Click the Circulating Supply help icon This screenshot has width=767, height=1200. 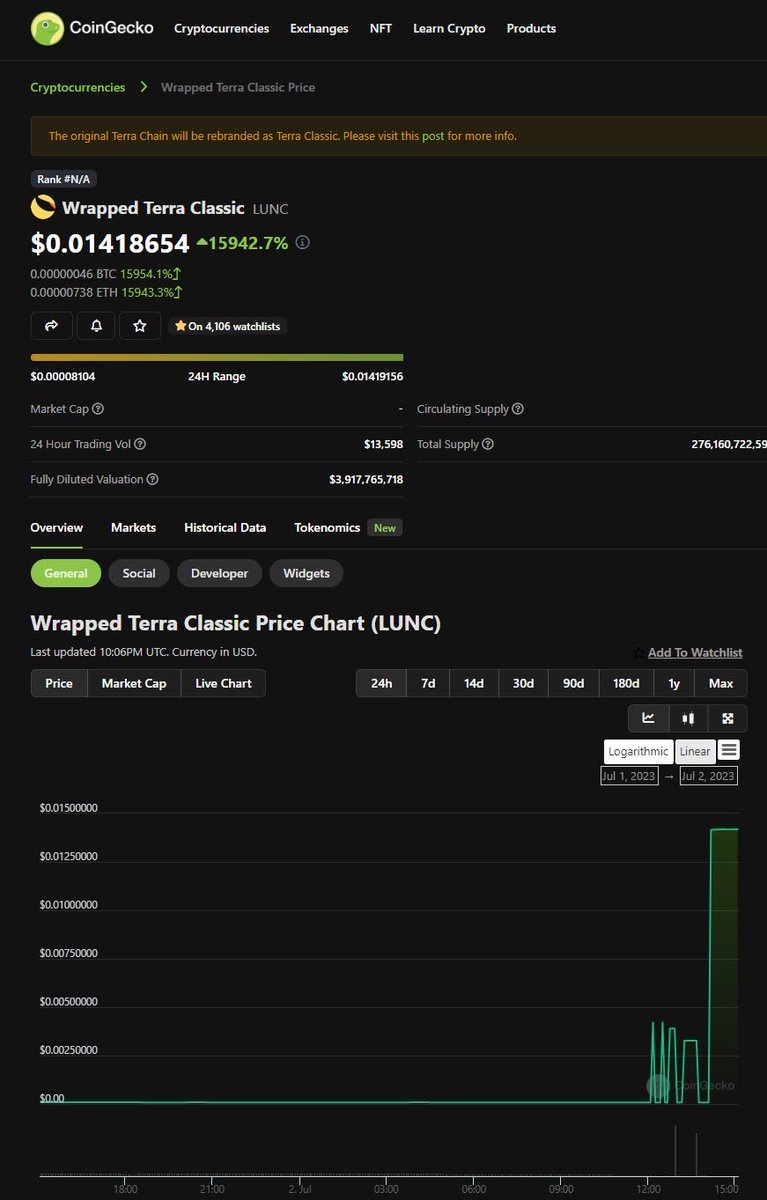pyautogui.click(x=518, y=409)
